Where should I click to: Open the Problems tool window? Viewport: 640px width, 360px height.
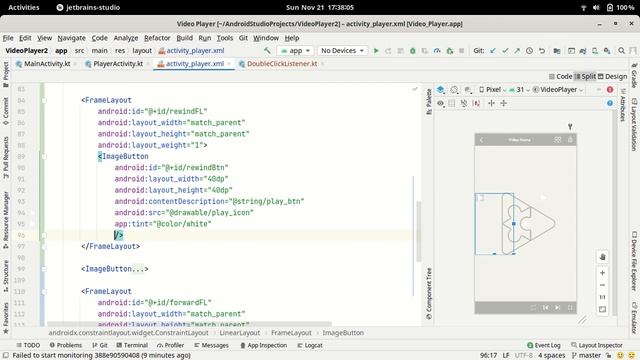coord(66,345)
